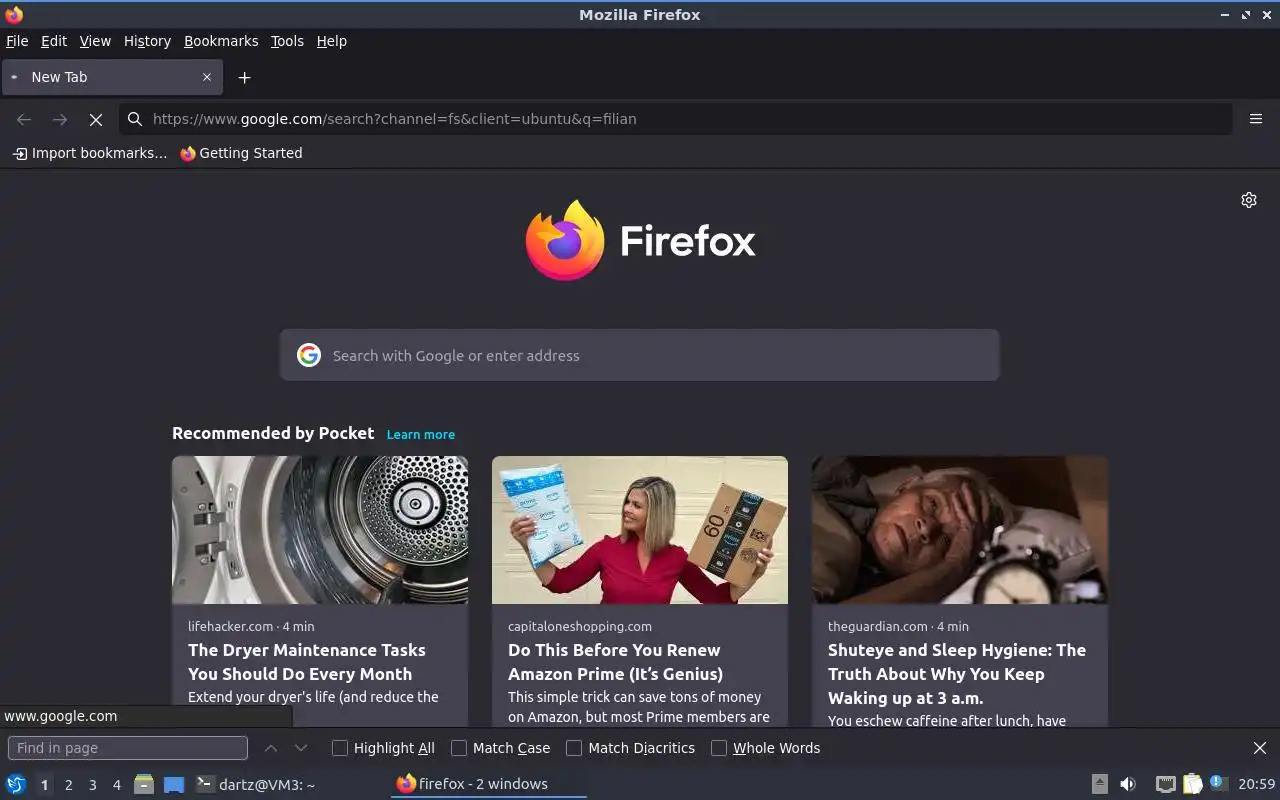Screen dimensions: 1280x800
Task: Enable Highlight All checkbox
Action: coord(340,748)
